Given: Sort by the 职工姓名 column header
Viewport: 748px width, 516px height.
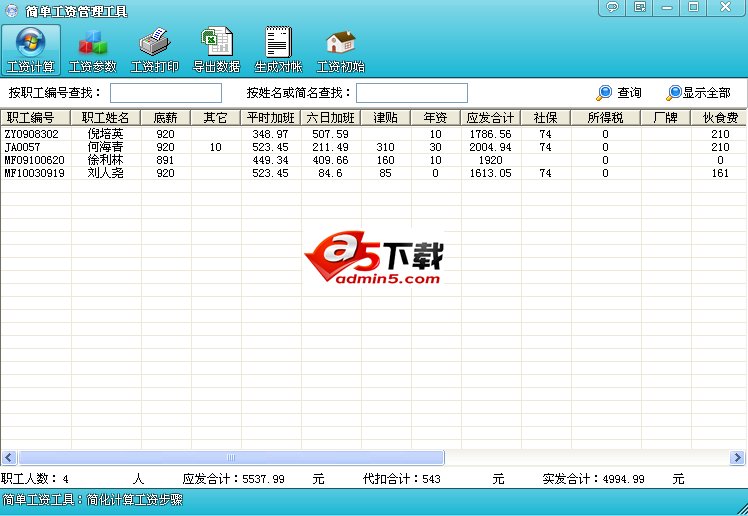Looking at the screenshot, I should point(105,117).
